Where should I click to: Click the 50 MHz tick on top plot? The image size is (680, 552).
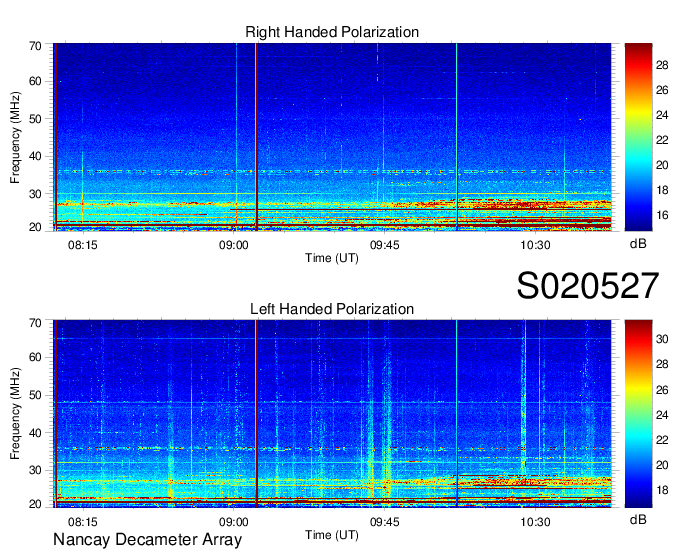[x=35, y=119]
